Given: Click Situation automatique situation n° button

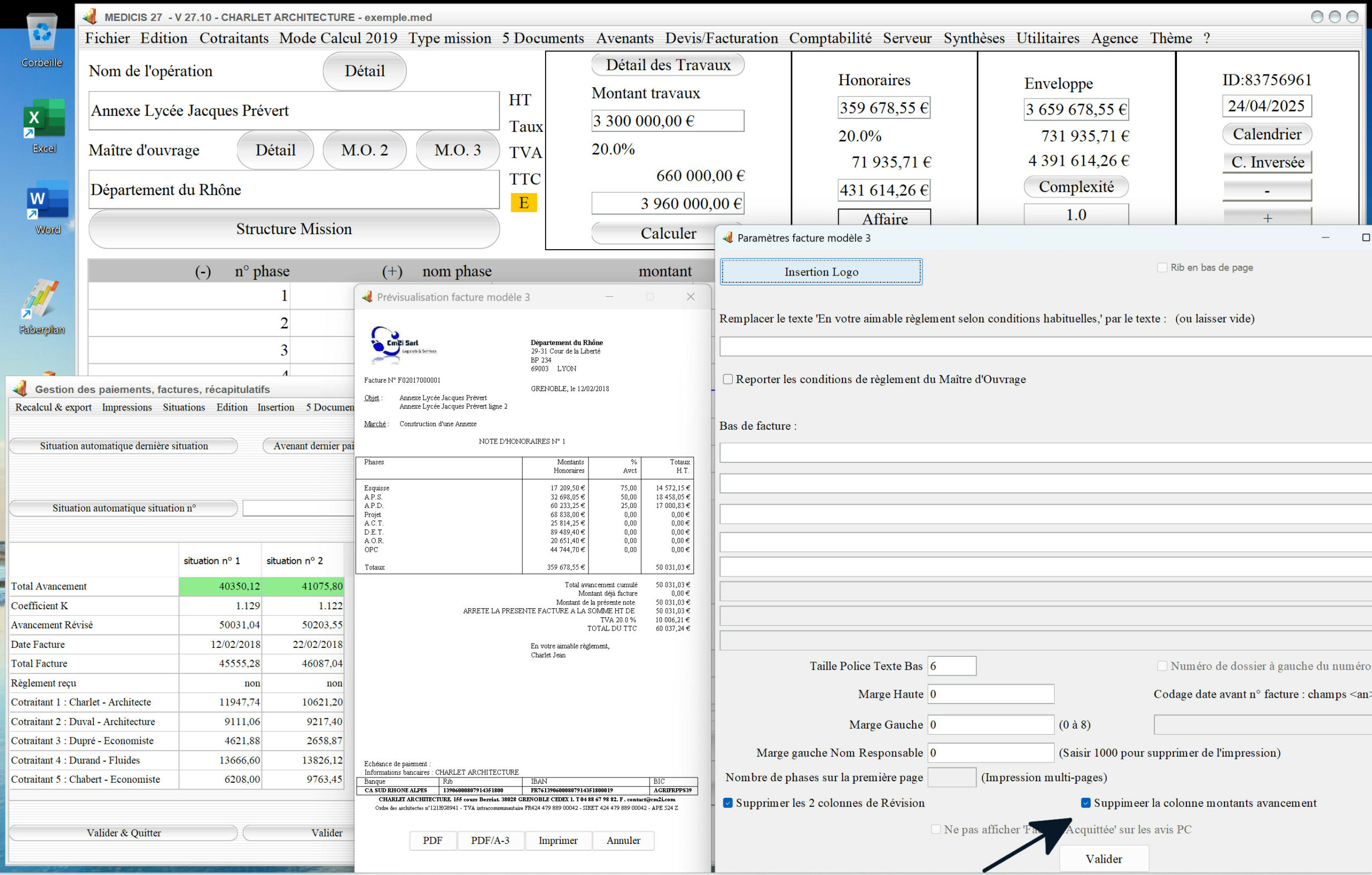Looking at the screenshot, I should 123,508.
